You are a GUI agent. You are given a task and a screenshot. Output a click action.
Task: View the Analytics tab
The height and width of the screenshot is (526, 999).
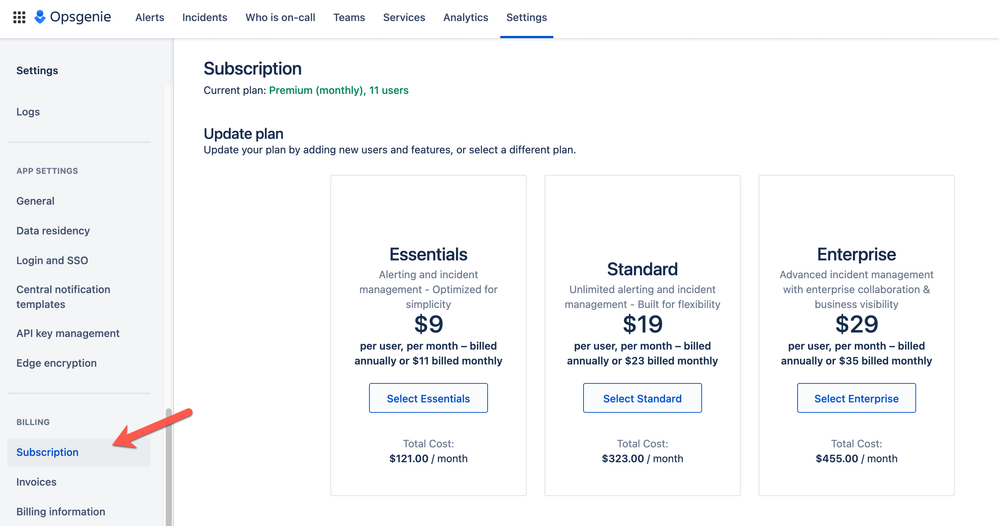tap(466, 17)
